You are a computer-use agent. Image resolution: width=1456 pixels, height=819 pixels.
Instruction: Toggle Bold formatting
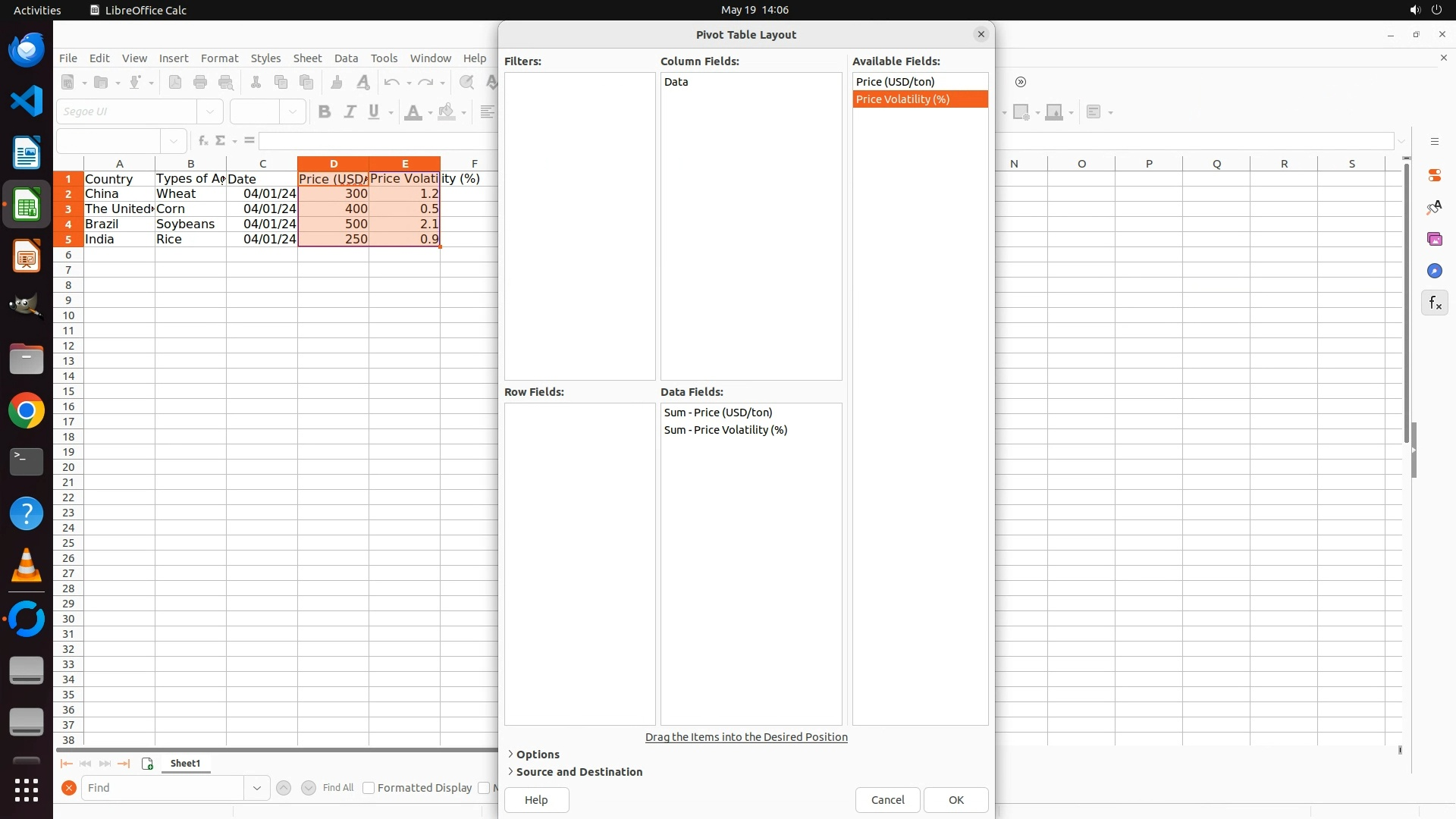(325, 112)
